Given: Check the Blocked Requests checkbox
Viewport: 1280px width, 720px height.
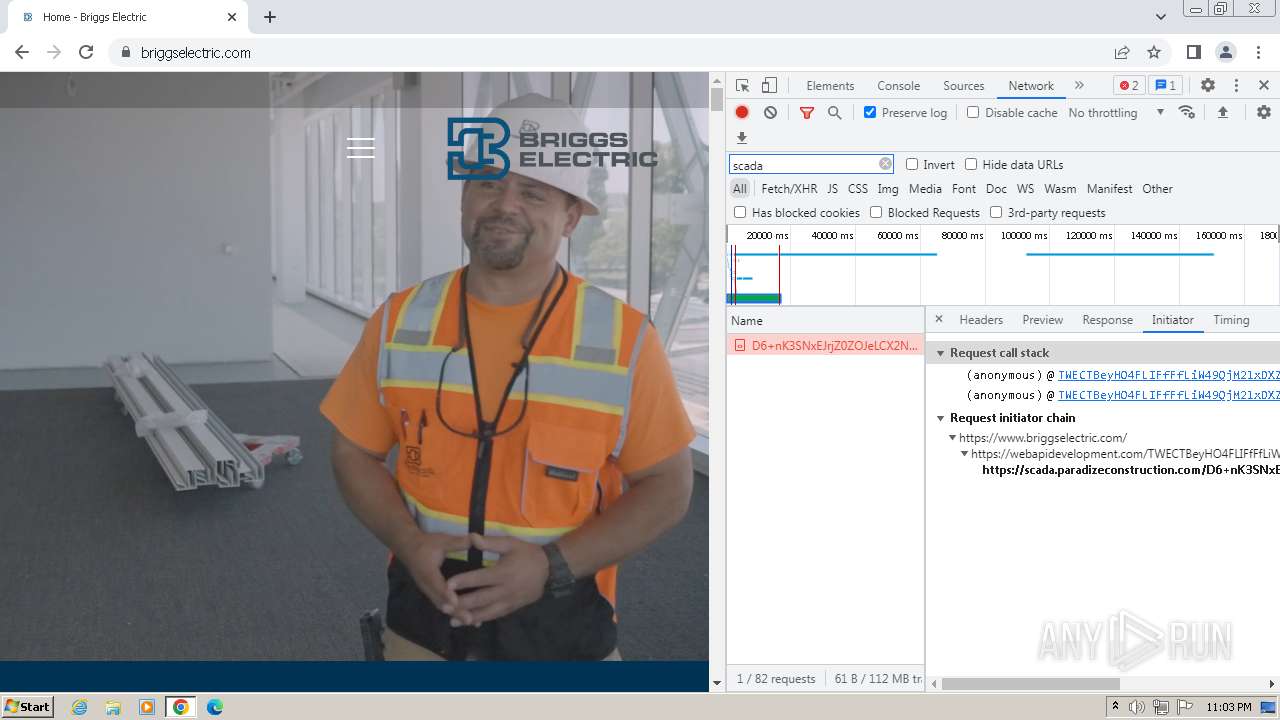Looking at the screenshot, I should pyautogui.click(x=876, y=212).
